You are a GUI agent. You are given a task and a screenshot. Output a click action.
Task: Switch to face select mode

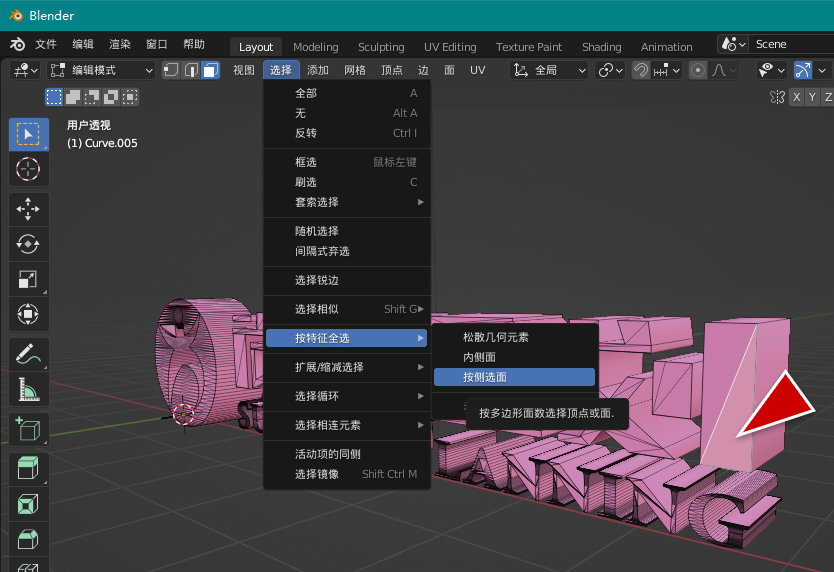pyautogui.click(x=210, y=70)
